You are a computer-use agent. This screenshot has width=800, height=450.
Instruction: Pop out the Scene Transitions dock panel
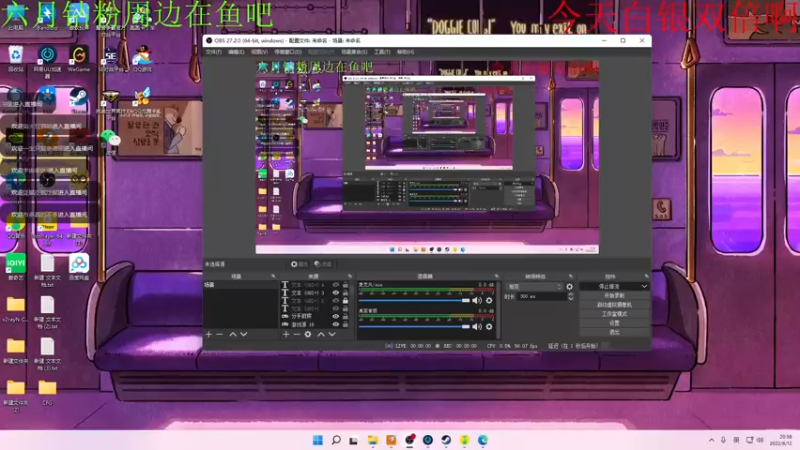coord(570,276)
